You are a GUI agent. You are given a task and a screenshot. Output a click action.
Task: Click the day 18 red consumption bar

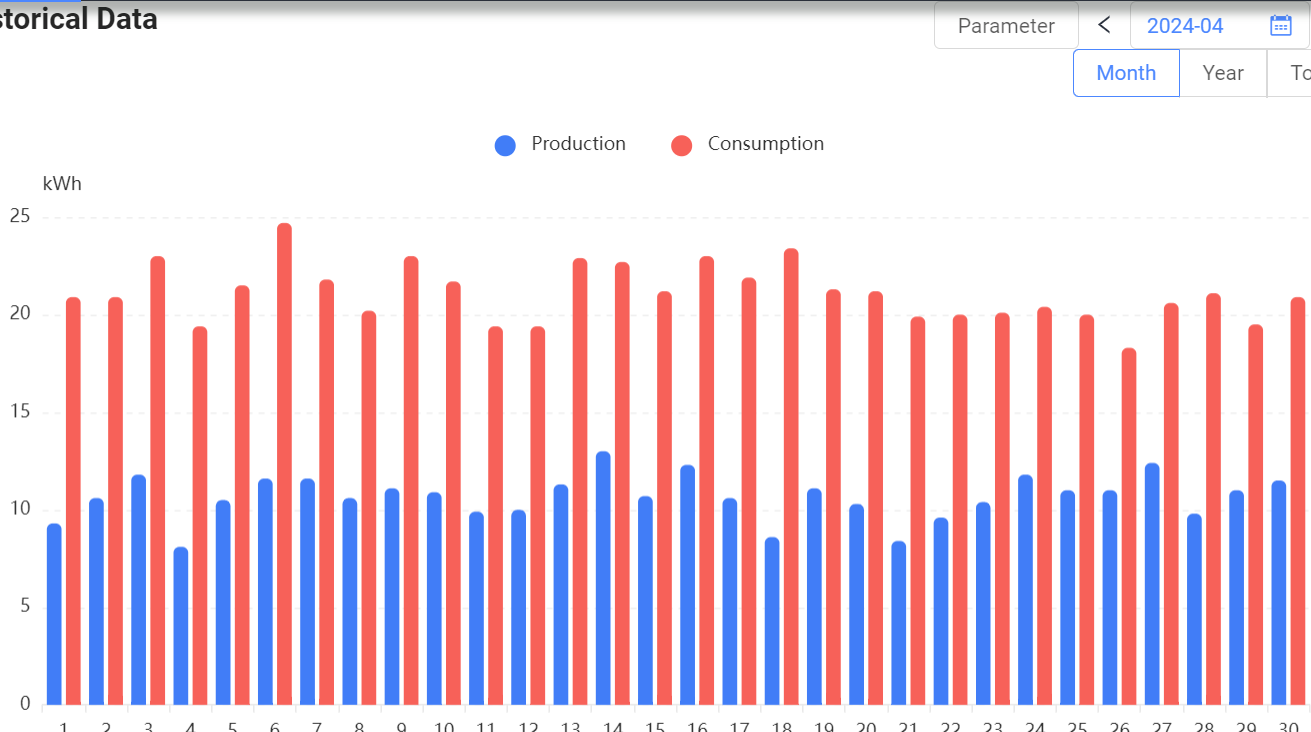791,477
